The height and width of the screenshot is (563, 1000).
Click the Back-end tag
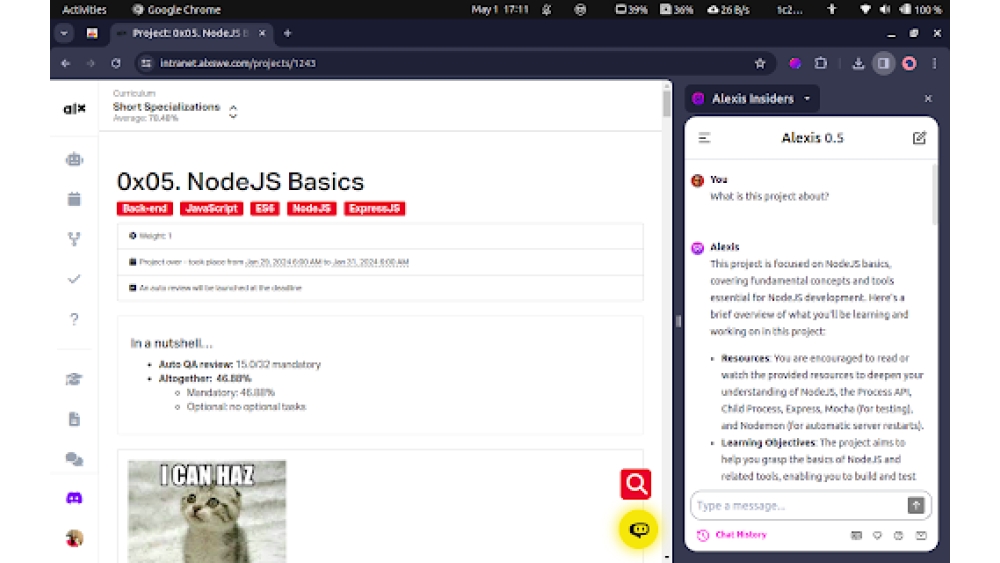(x=145, y=208)
